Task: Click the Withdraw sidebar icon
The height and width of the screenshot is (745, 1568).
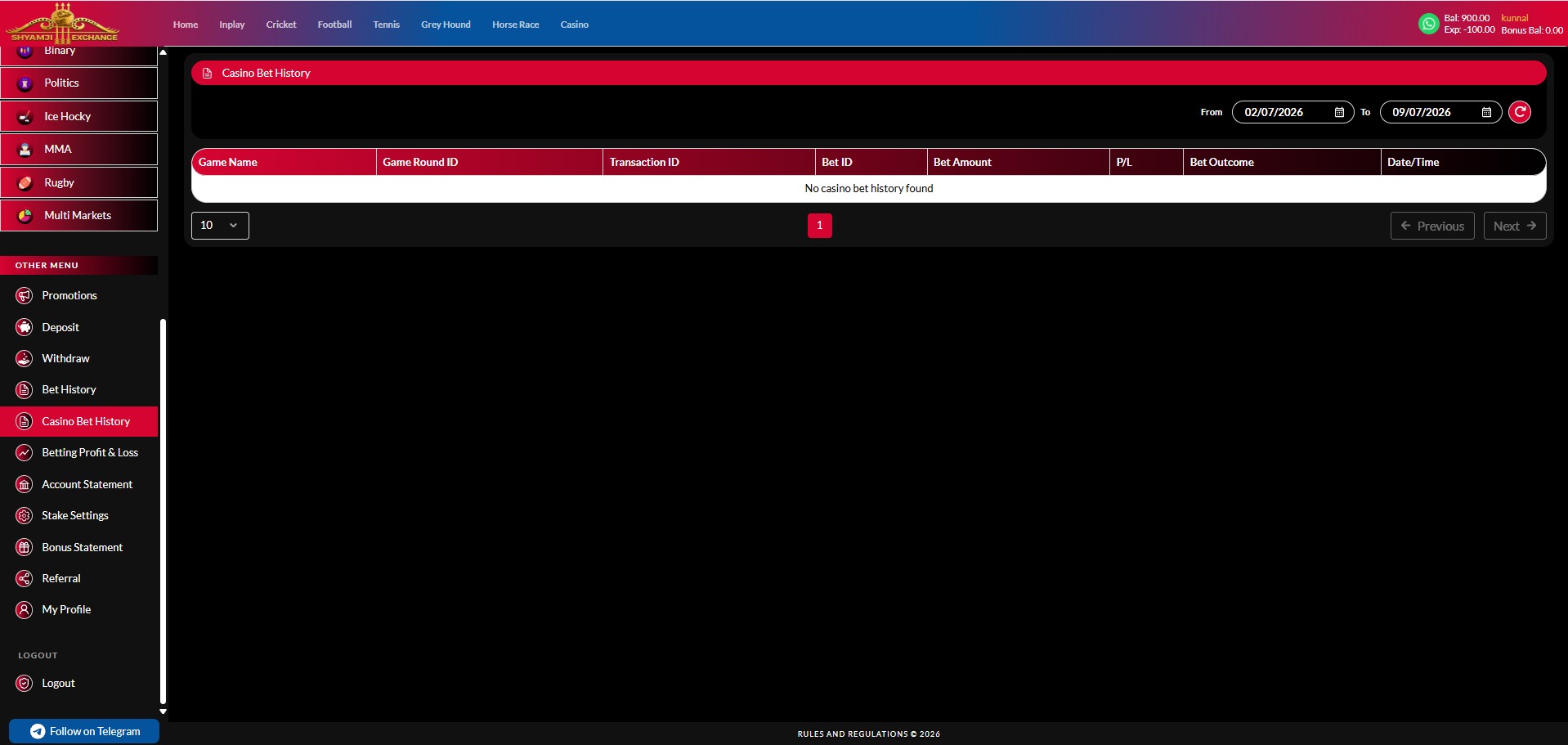Action: point(25,358)
